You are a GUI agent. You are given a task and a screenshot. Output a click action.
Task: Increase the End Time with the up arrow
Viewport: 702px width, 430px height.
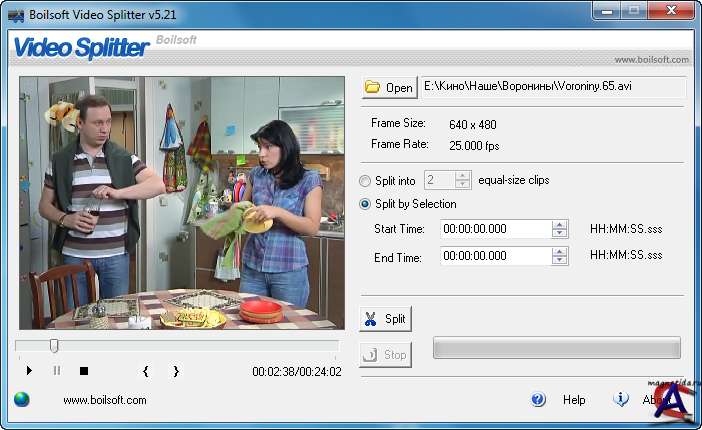tap(560, 251)
